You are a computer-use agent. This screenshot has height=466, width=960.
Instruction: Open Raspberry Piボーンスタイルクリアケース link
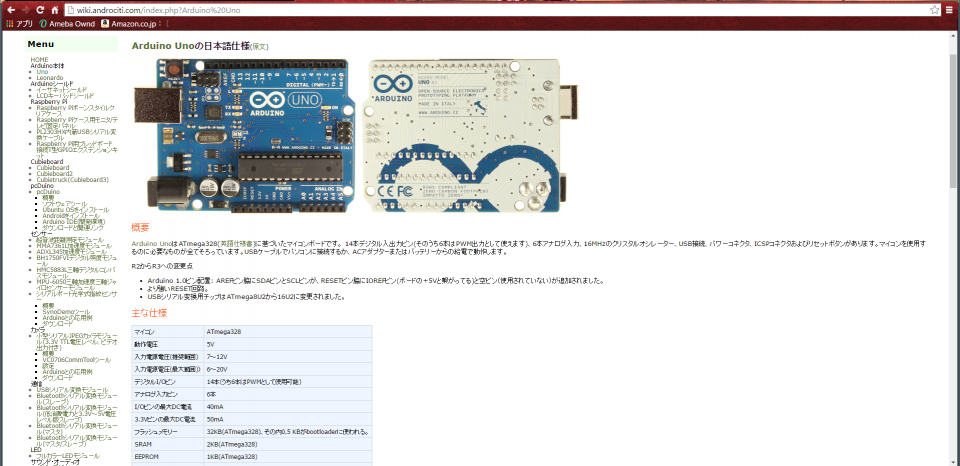click(75, 110)
